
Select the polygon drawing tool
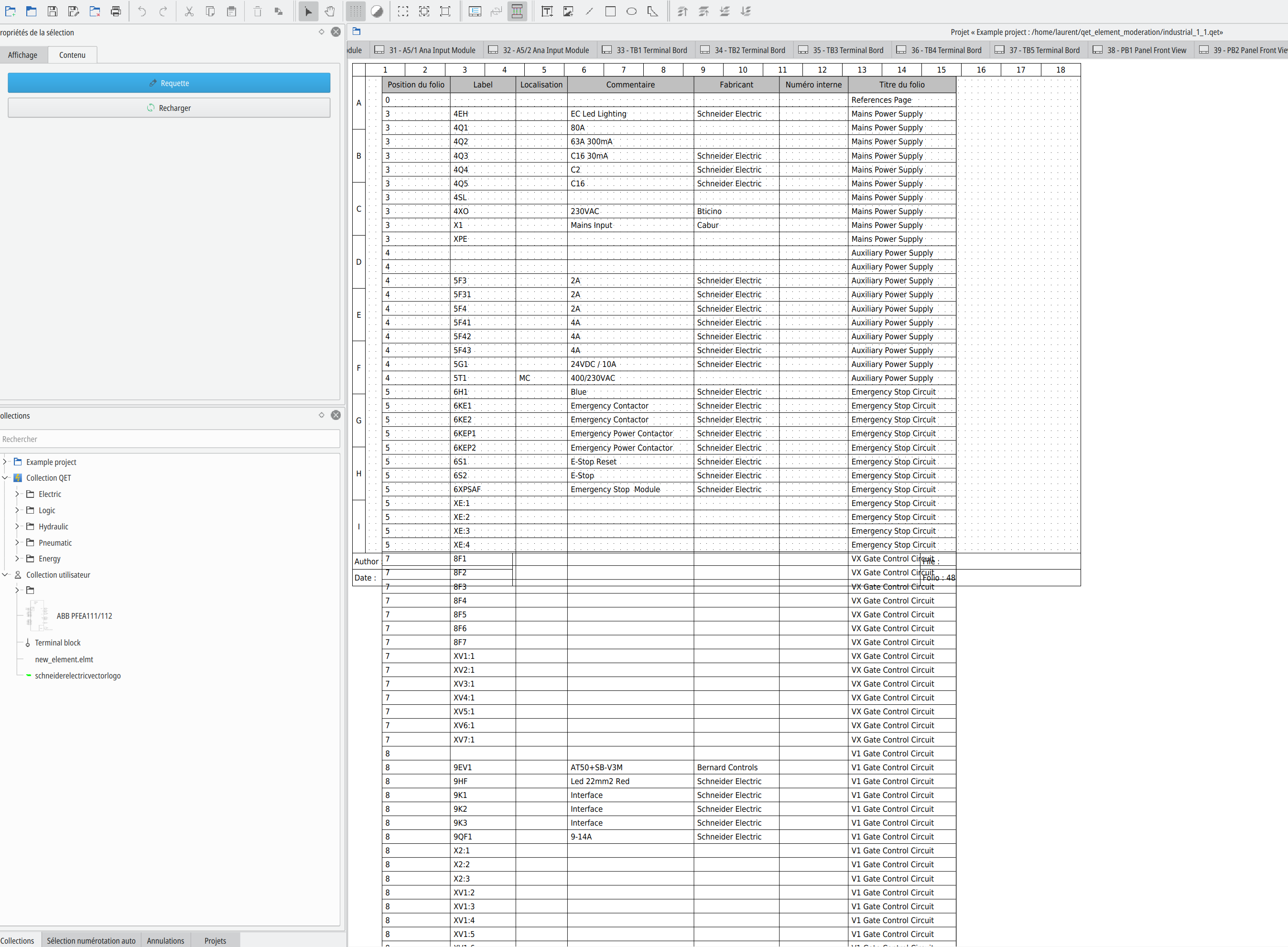pyautogui.click(x=652, y=11)
